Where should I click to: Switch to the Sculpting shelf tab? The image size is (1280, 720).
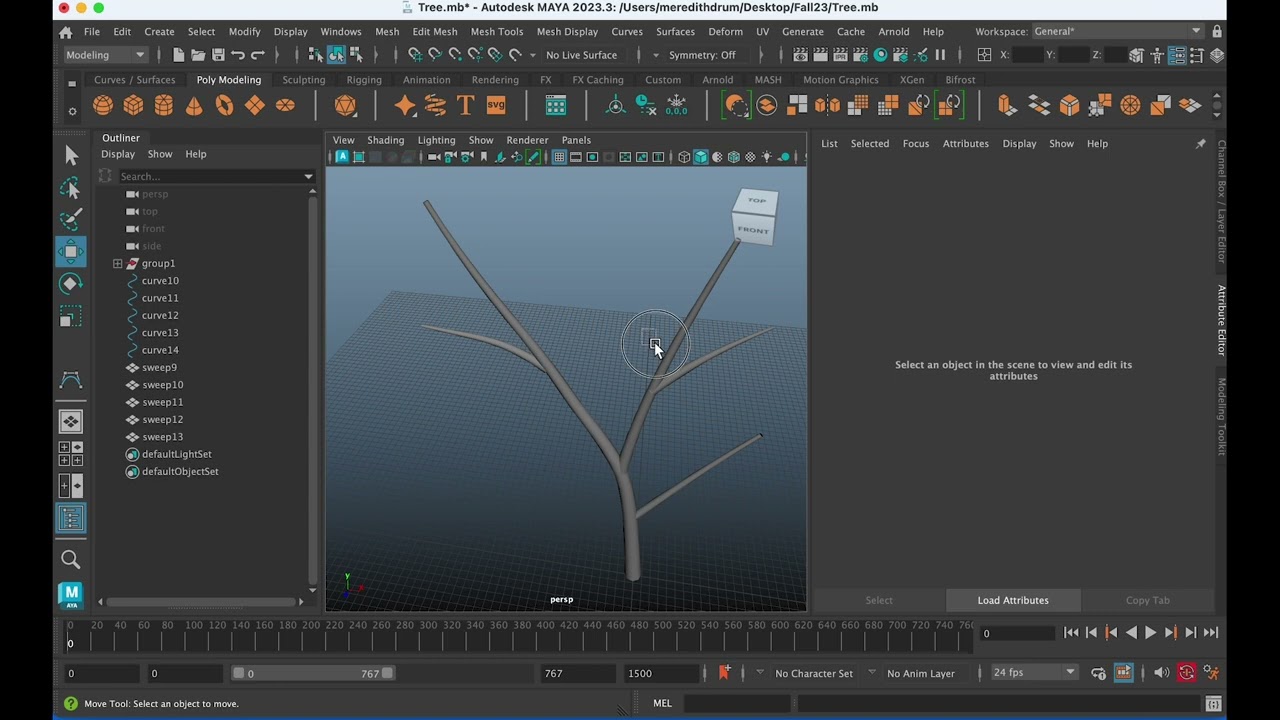[x=303, y=80]
